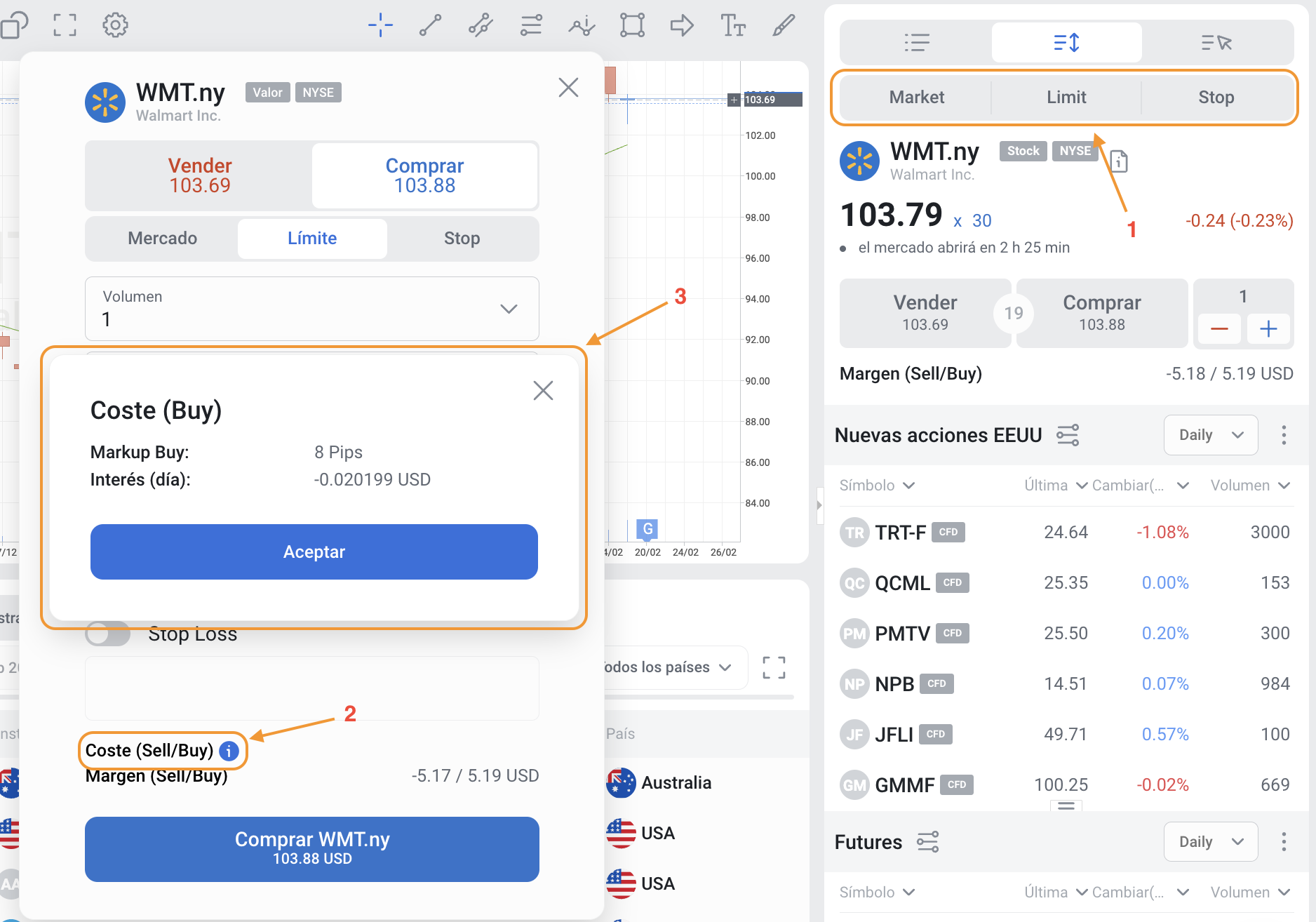Switch to the order entry tab icon
Viewport: 1316px width, 922px height.
coord(1066,43)
